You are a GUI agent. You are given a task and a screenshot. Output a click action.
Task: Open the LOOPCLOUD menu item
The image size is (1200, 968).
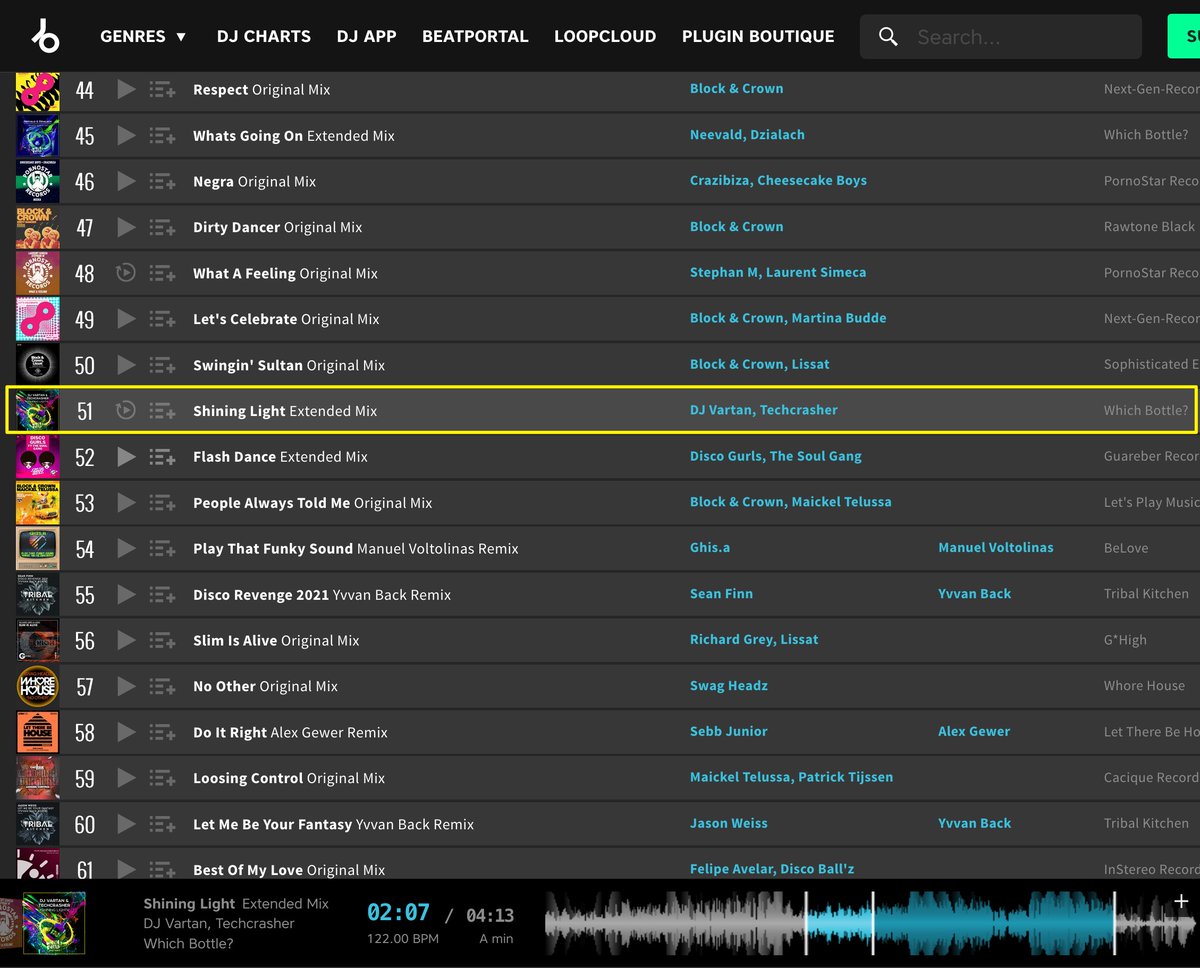coord(605,36)
